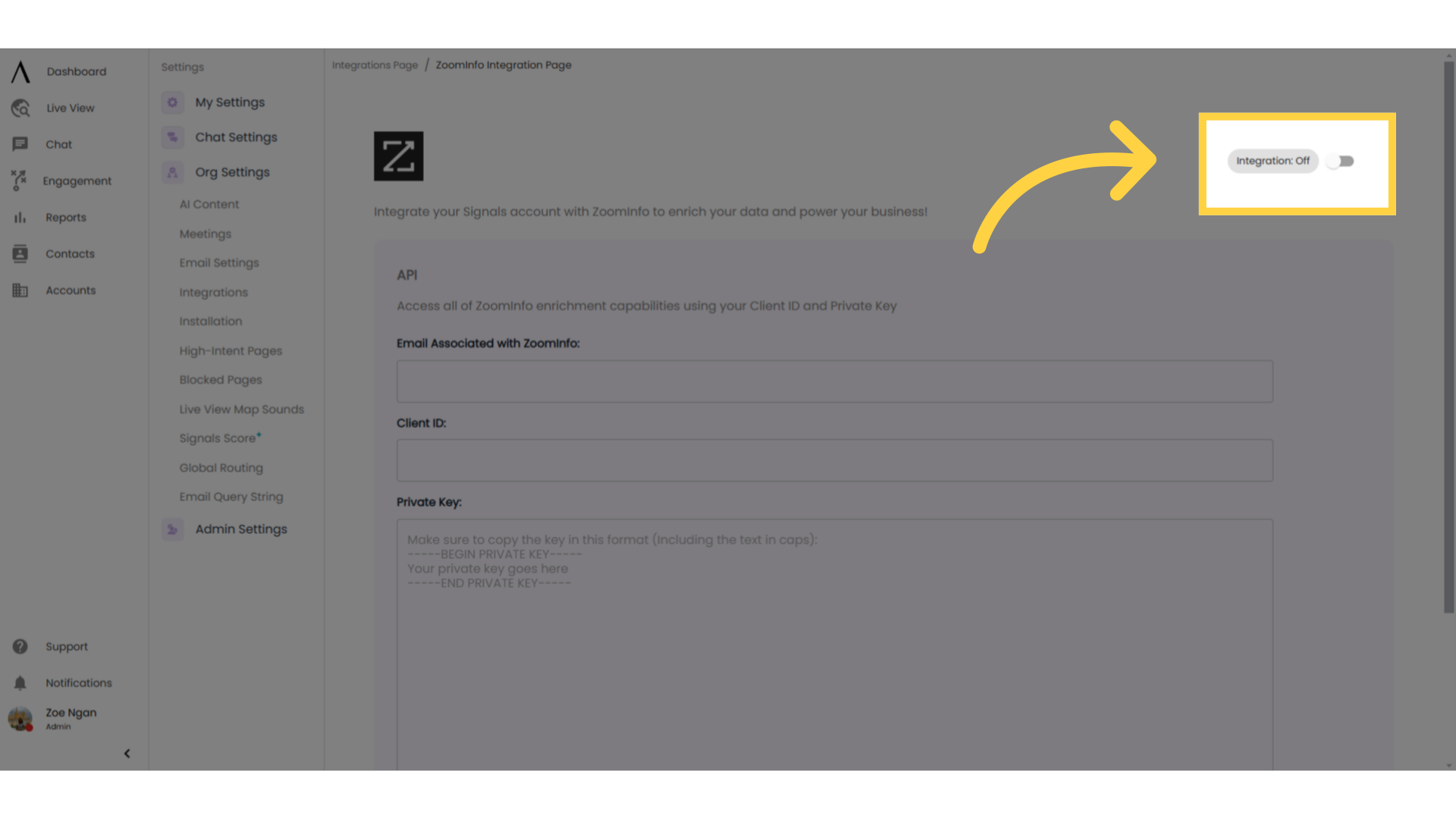Click the Integrations Page breadcrumb link

pos(375,64)
